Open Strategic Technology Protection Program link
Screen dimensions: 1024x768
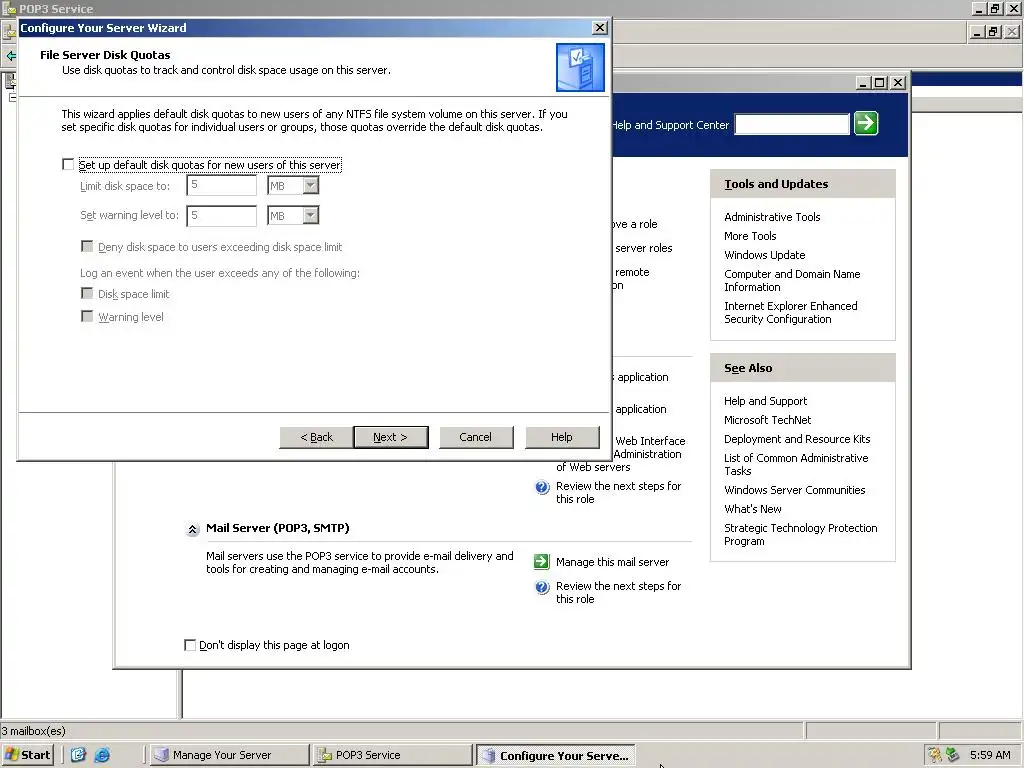coord(800,534)
